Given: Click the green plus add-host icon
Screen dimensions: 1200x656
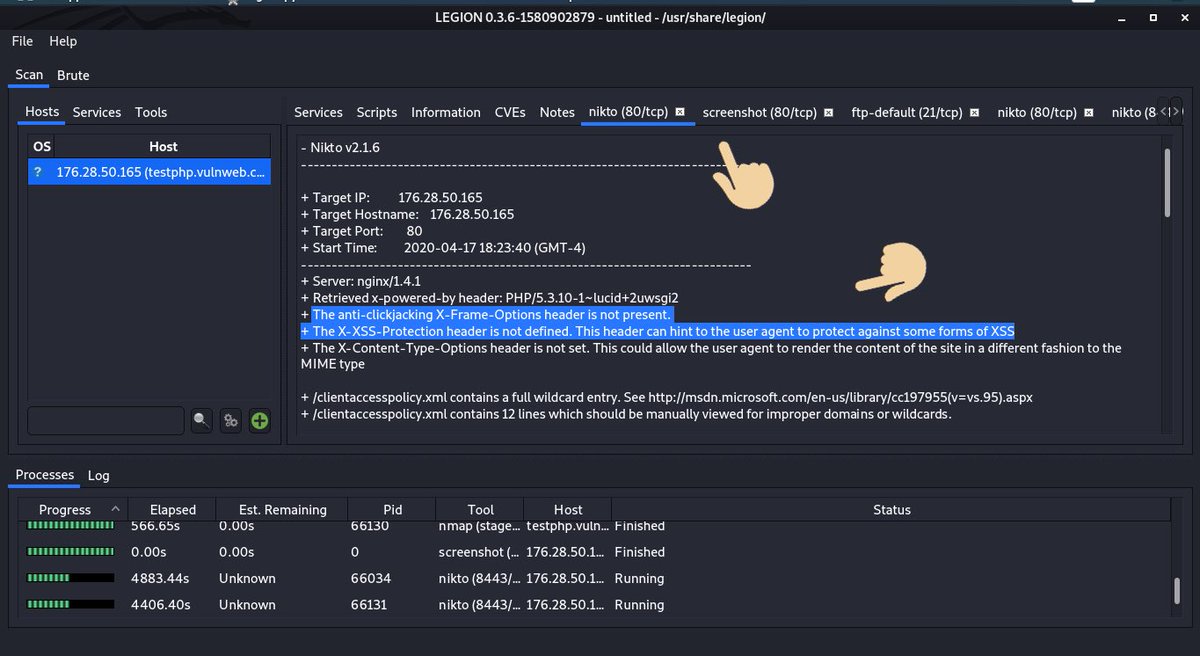Looking at the screenshot, I should 259,421.
